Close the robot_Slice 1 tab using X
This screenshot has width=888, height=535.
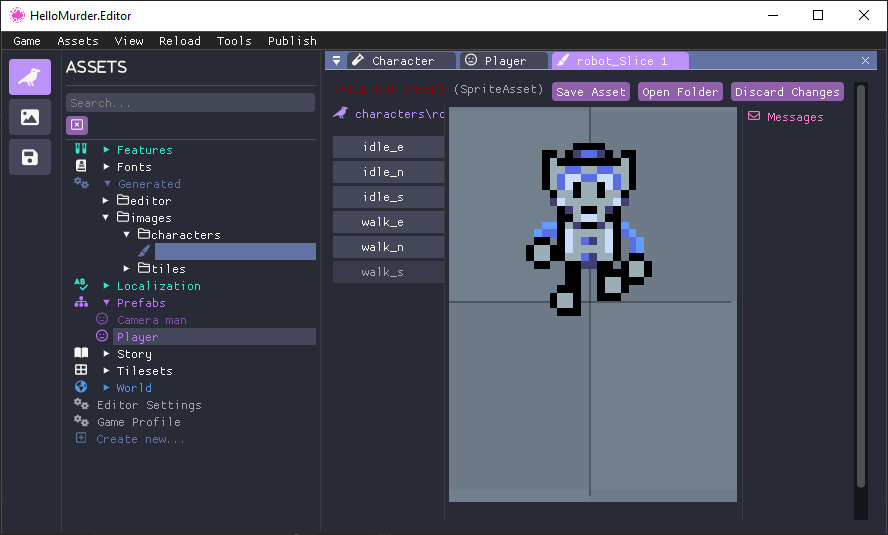click(865, 61)
